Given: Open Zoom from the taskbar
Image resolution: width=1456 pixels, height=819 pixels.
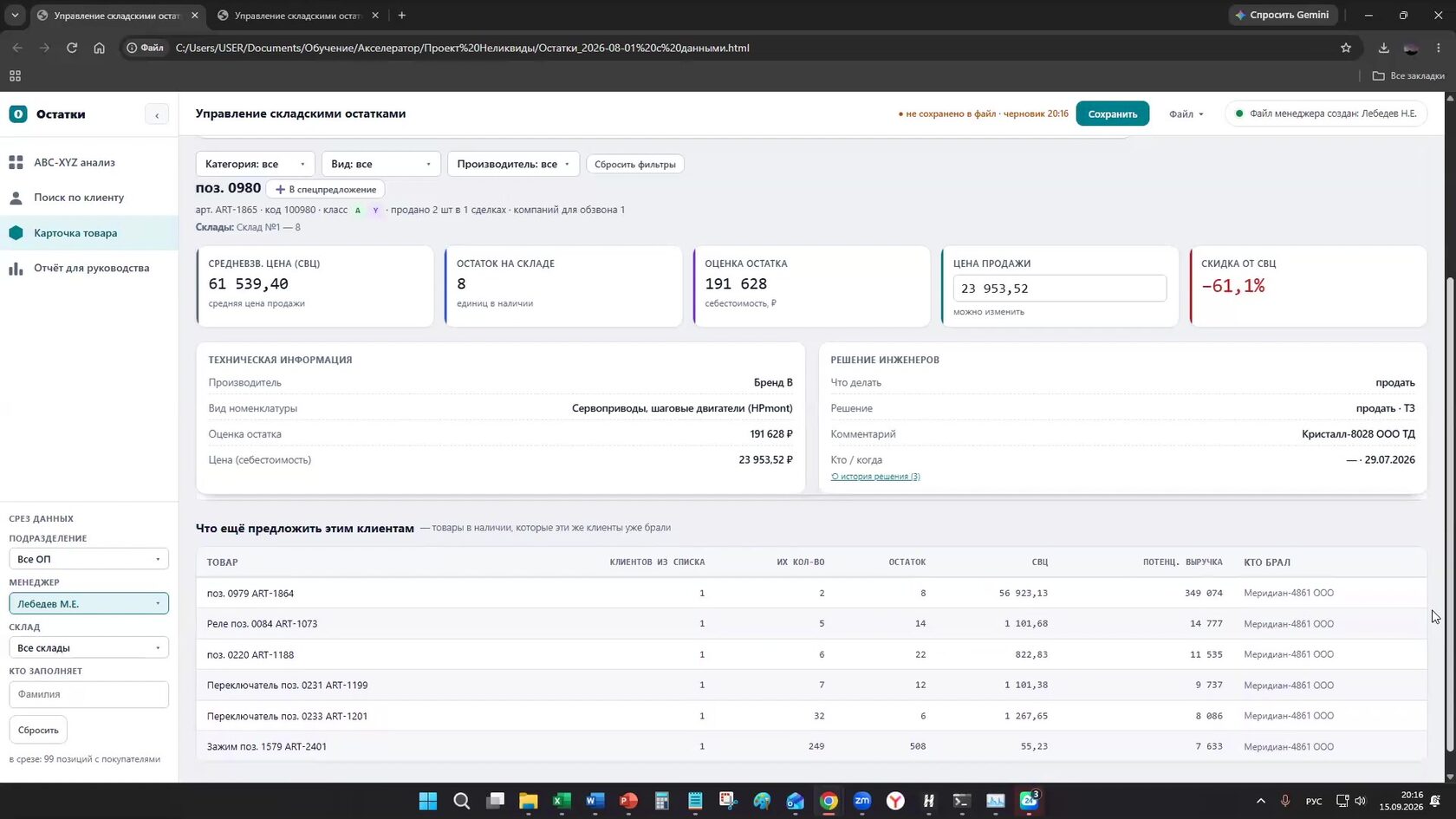Looking at the screenshot, I should [x=862, y=801].
